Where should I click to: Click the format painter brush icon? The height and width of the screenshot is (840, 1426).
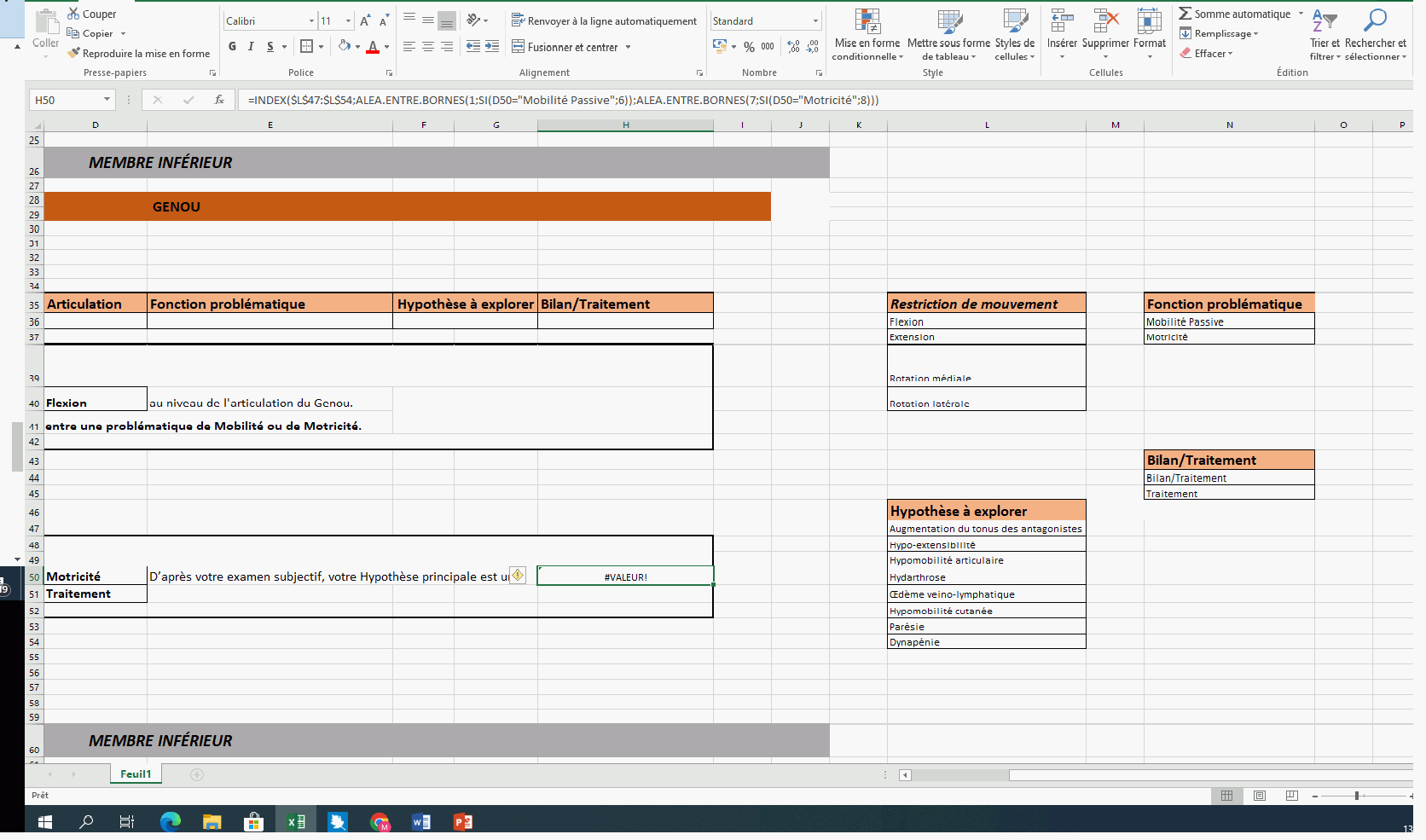[x=73, y=53]
